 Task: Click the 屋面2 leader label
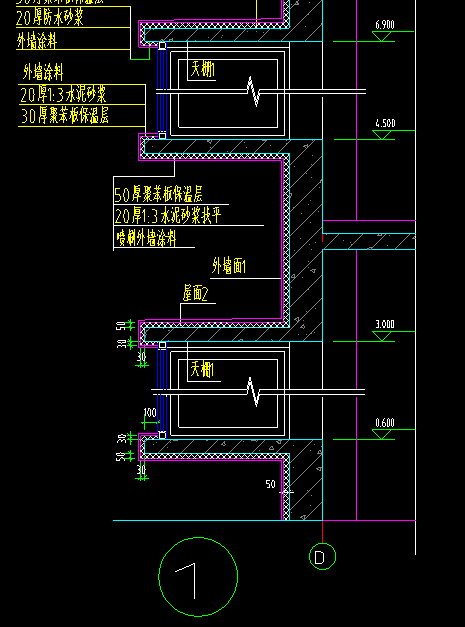point(196,294)
